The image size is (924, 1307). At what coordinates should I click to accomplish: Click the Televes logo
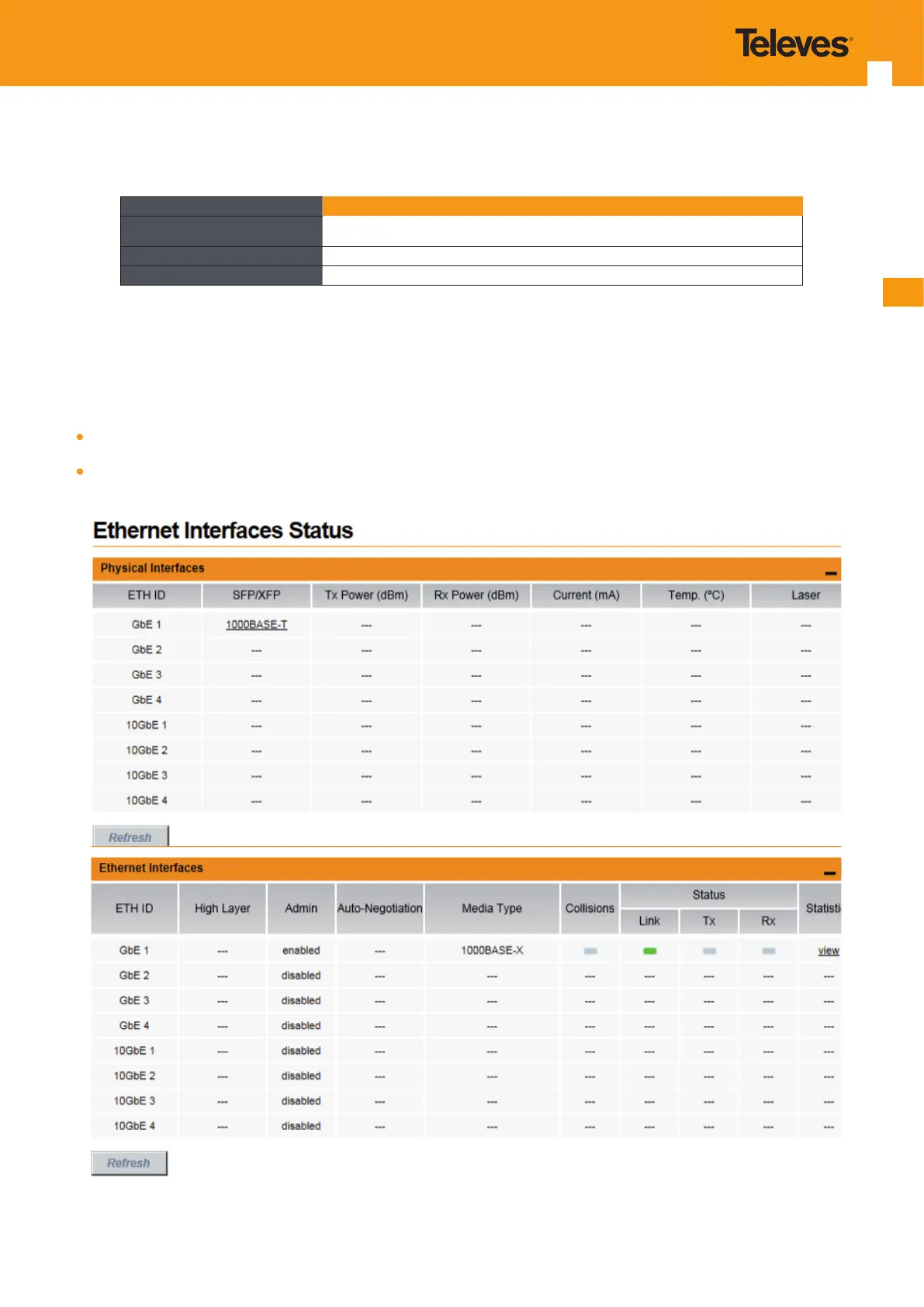[x=794, y=44]
